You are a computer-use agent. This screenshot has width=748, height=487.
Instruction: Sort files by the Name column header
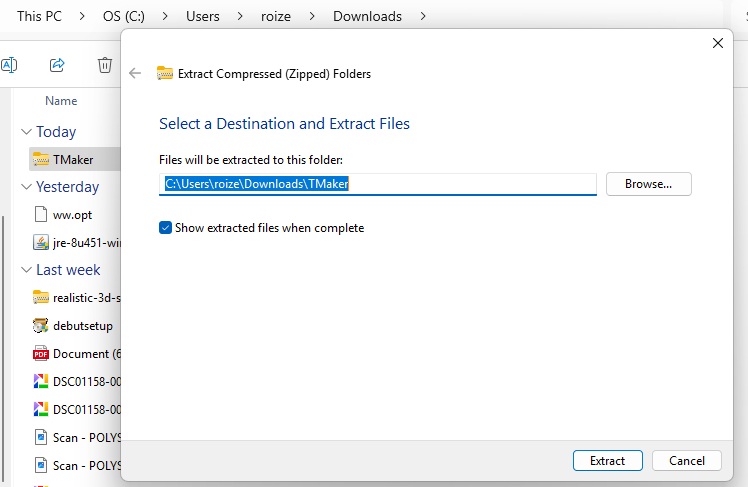(61, 101)
